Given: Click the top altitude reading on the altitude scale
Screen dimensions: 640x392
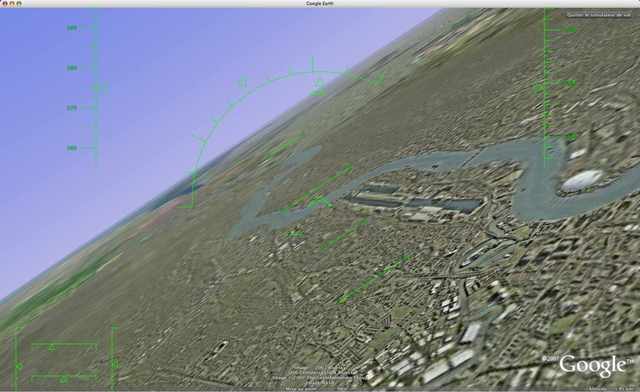Looking at the screenshot, I should [x=570, y=30].
